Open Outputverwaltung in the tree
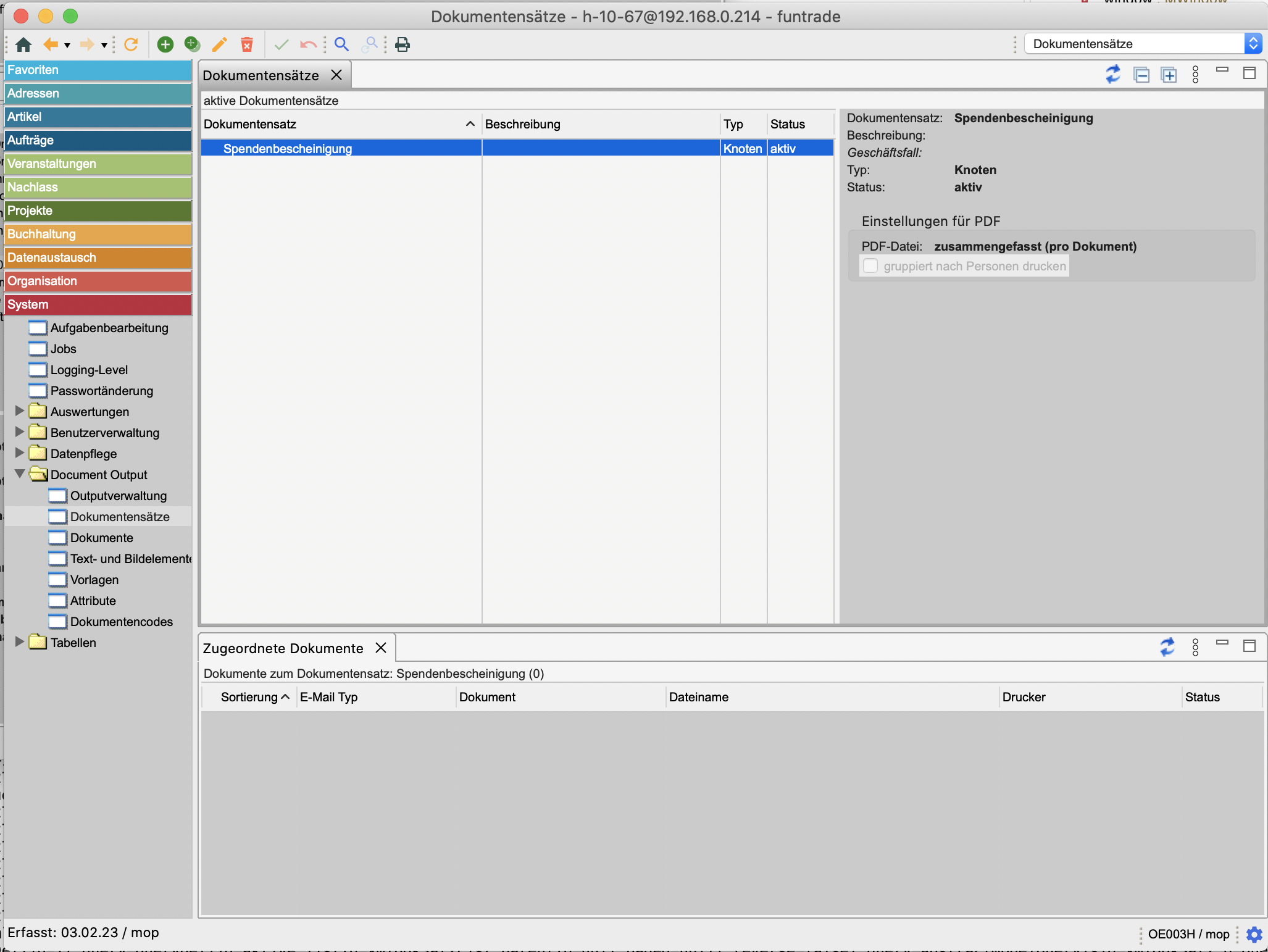This screenshot has width=1268, height=952. coord(118,496)
